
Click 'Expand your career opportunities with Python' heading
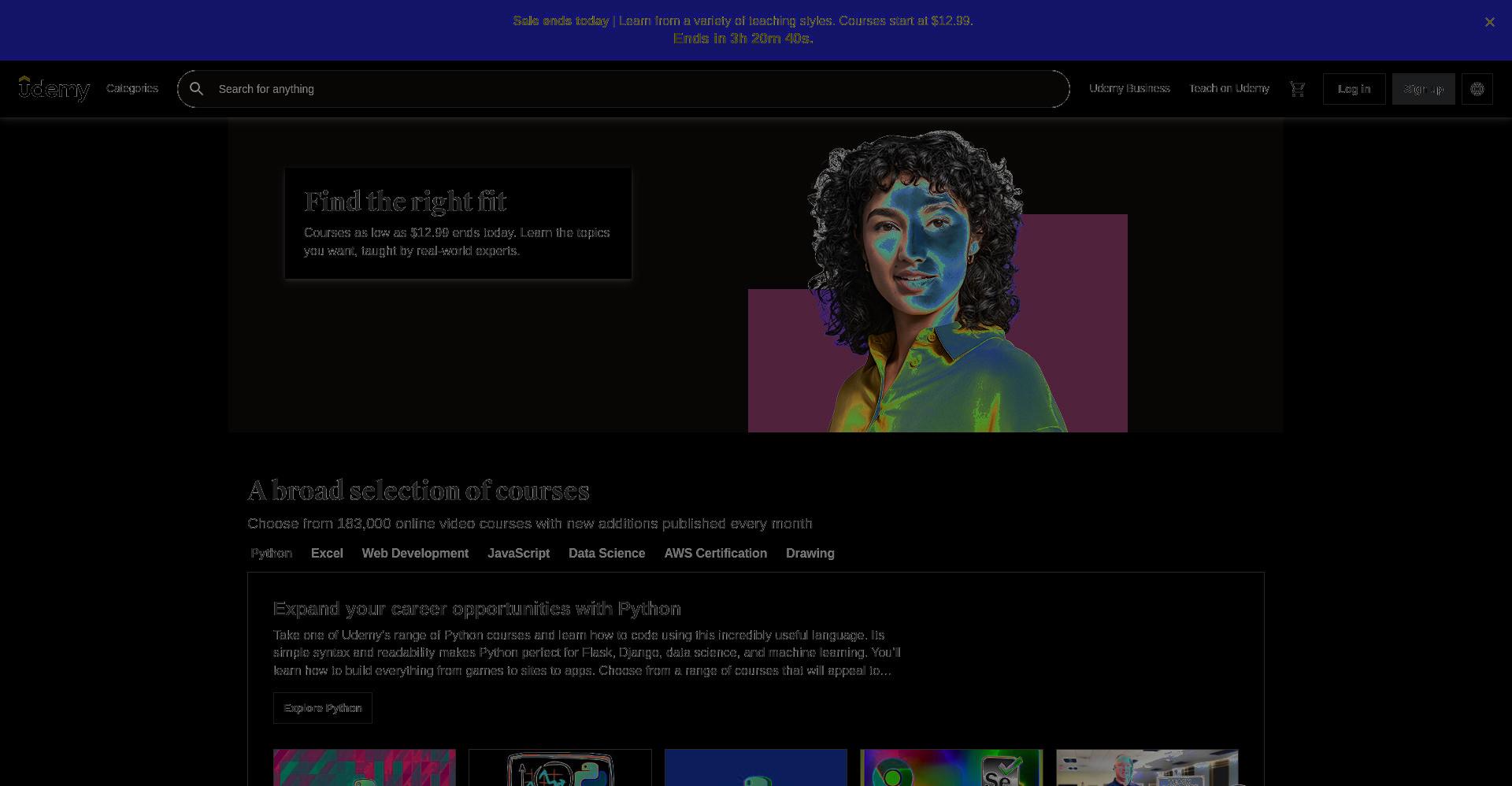[477, 609]
